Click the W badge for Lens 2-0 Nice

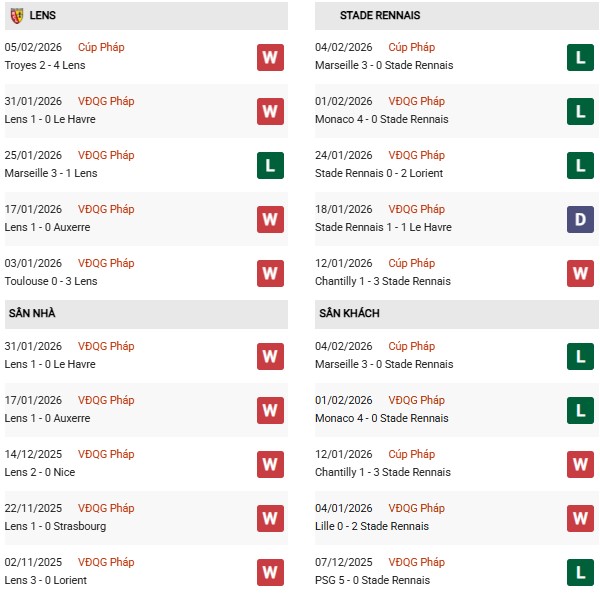pyautogui.click(x=270, y=464)
